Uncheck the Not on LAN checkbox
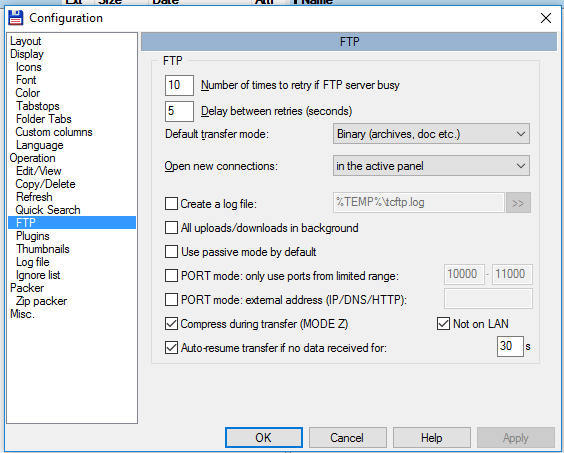 443,324
